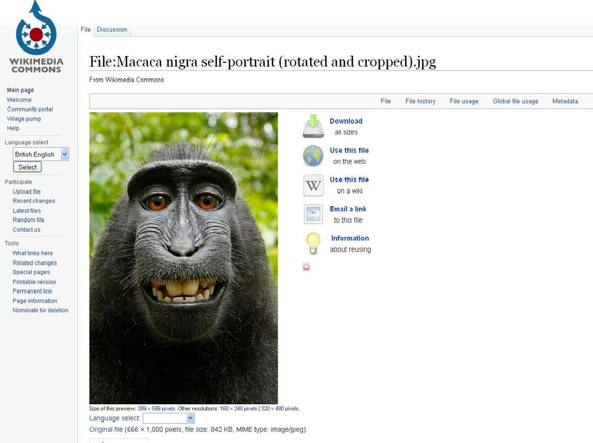
Task: Go to Random file in sidebar
Action: point(28,220)
